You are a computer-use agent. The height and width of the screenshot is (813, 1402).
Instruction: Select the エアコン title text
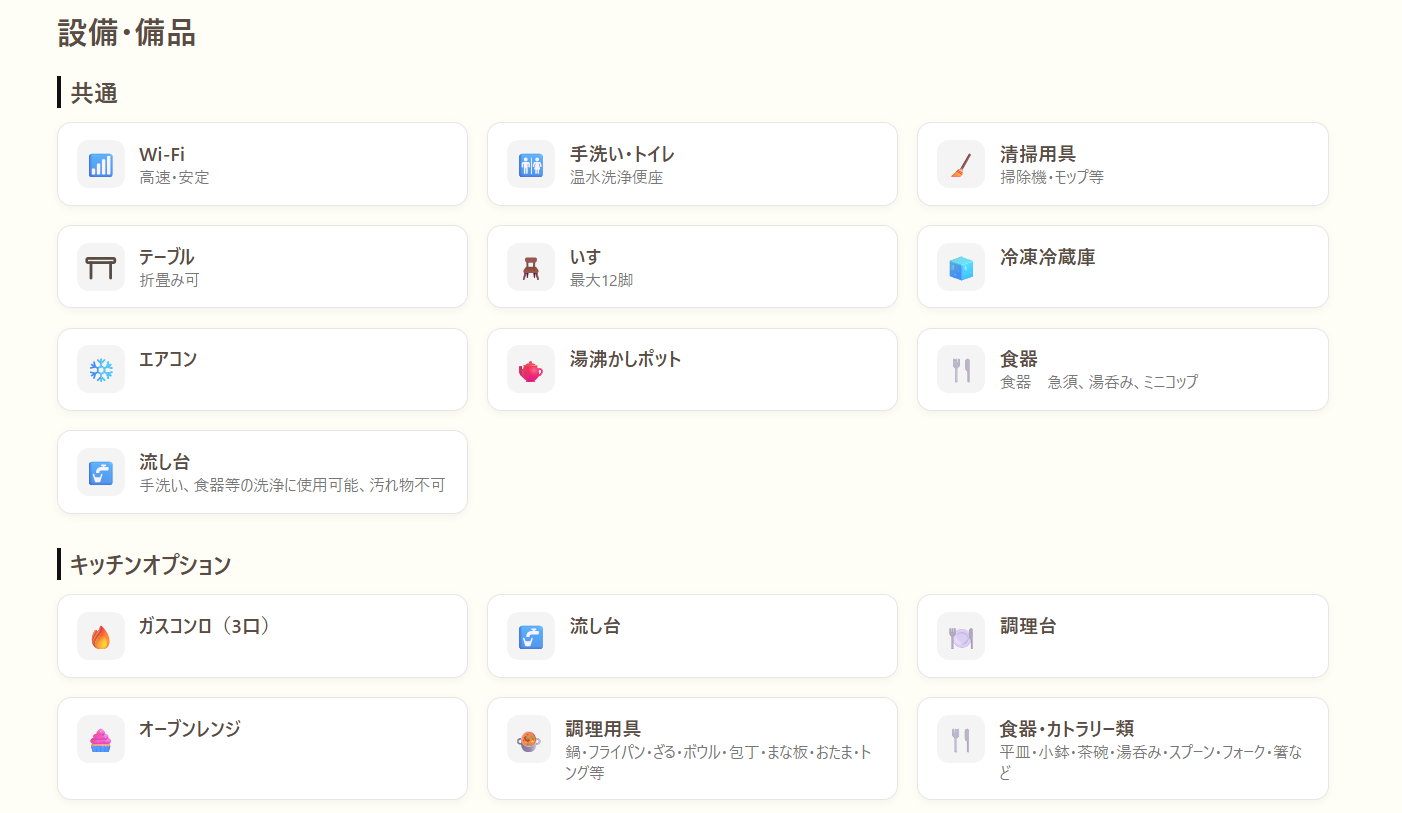tap(168, 360)
